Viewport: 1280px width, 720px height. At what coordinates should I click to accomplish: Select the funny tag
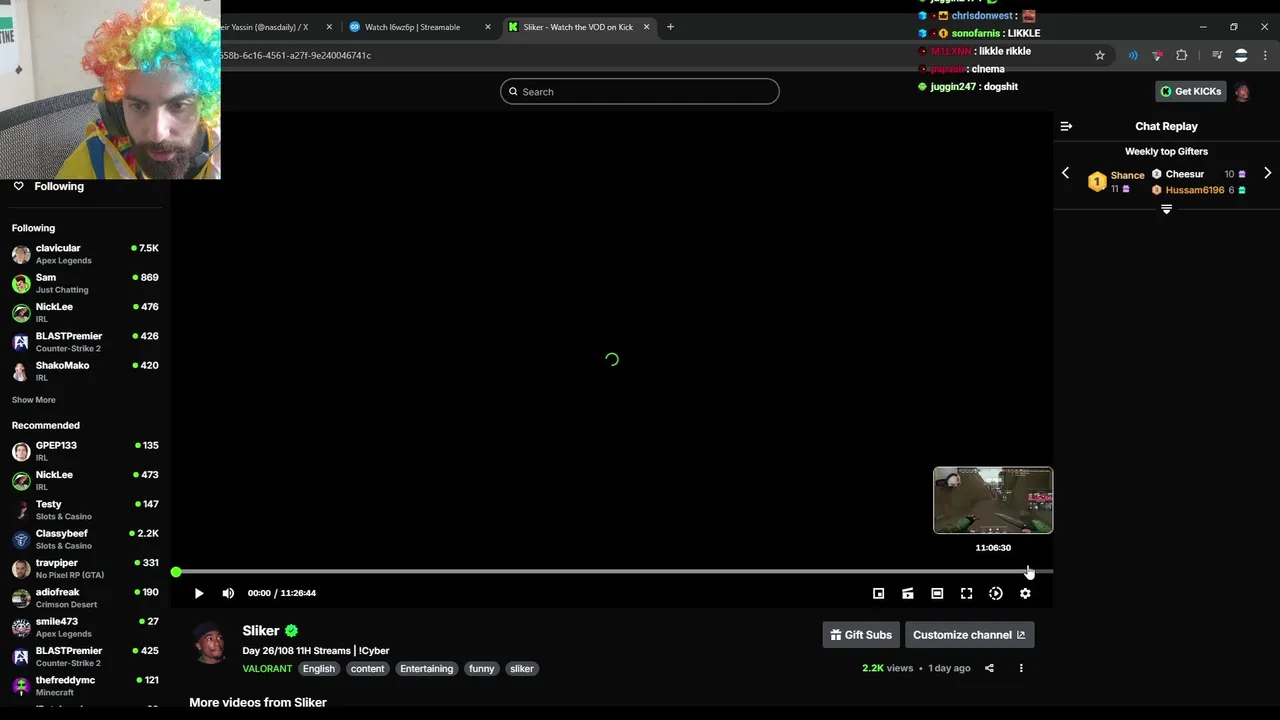point(482,669)
